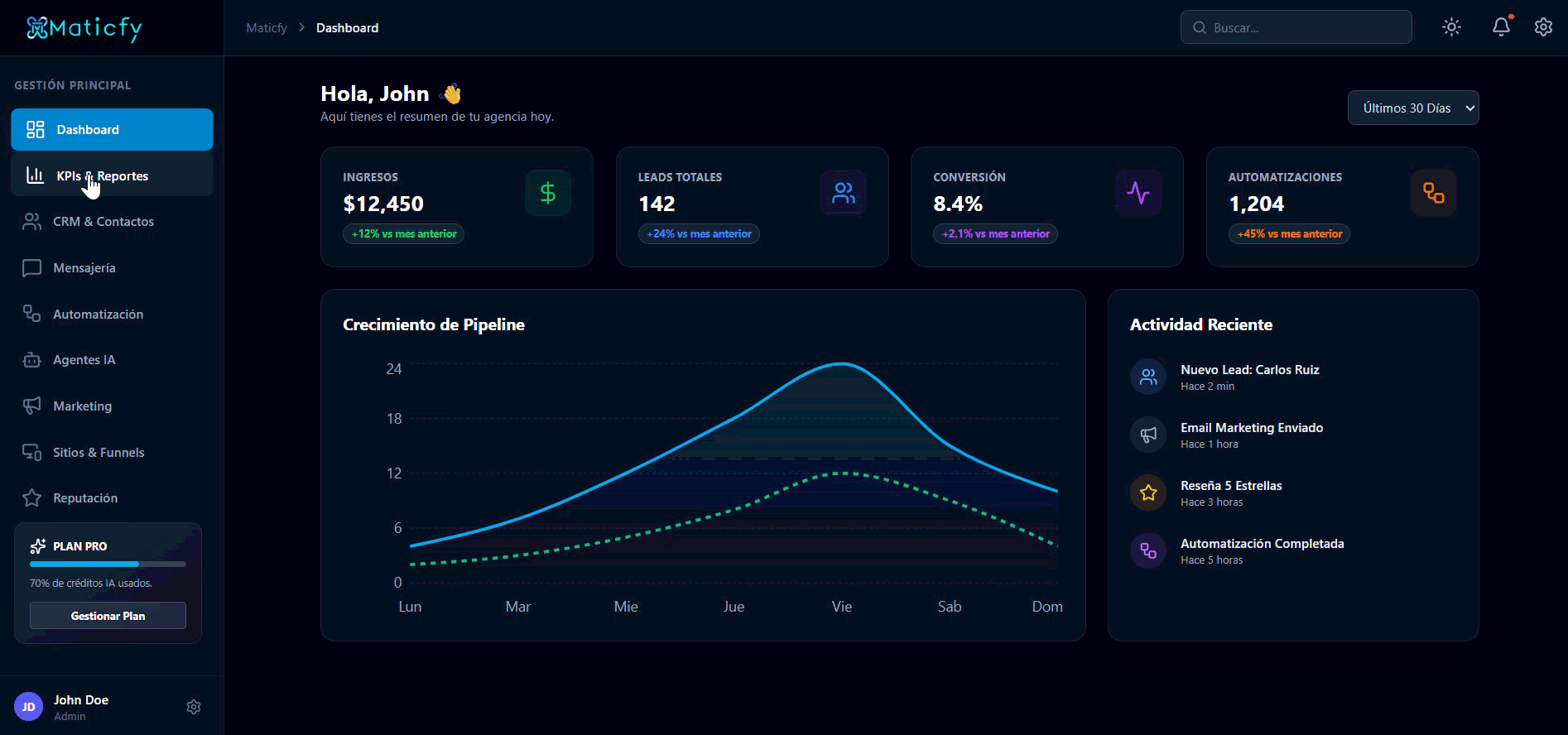Click the credit usage progress bar
This screenshot has width=1568, height=735.
click(x=108, y=564)
